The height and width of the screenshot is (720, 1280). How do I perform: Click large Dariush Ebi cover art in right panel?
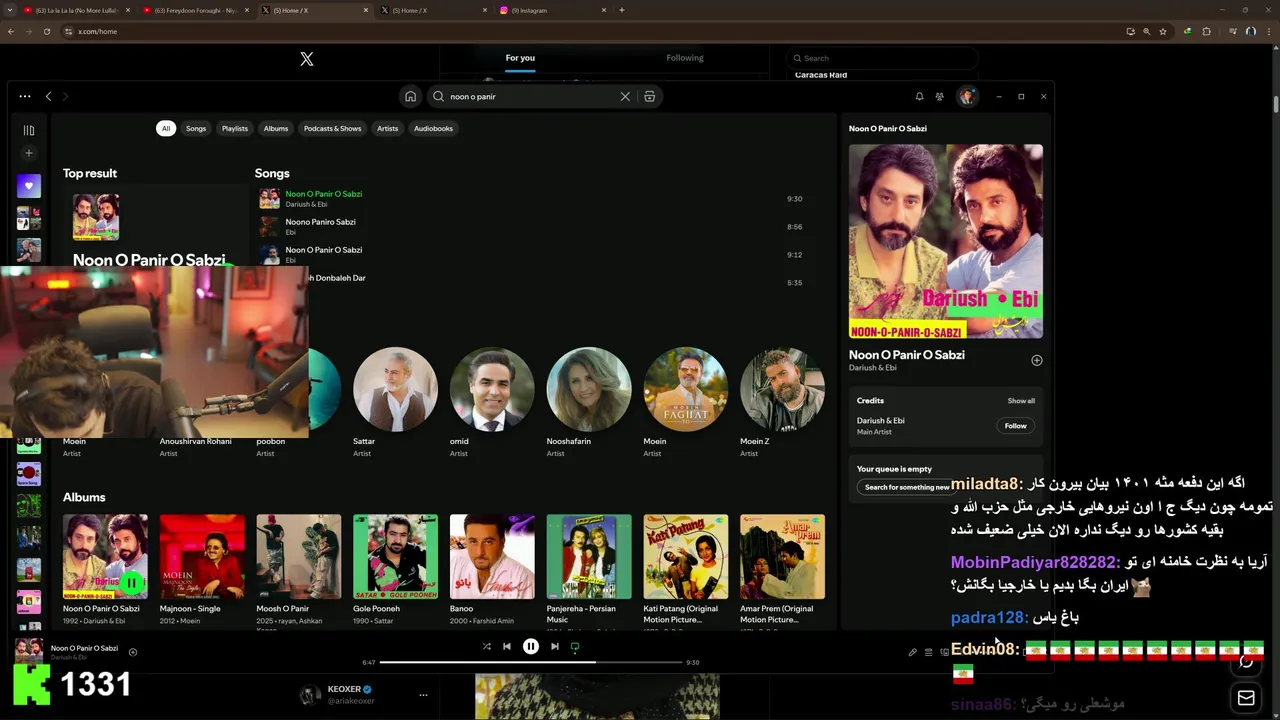946,241
